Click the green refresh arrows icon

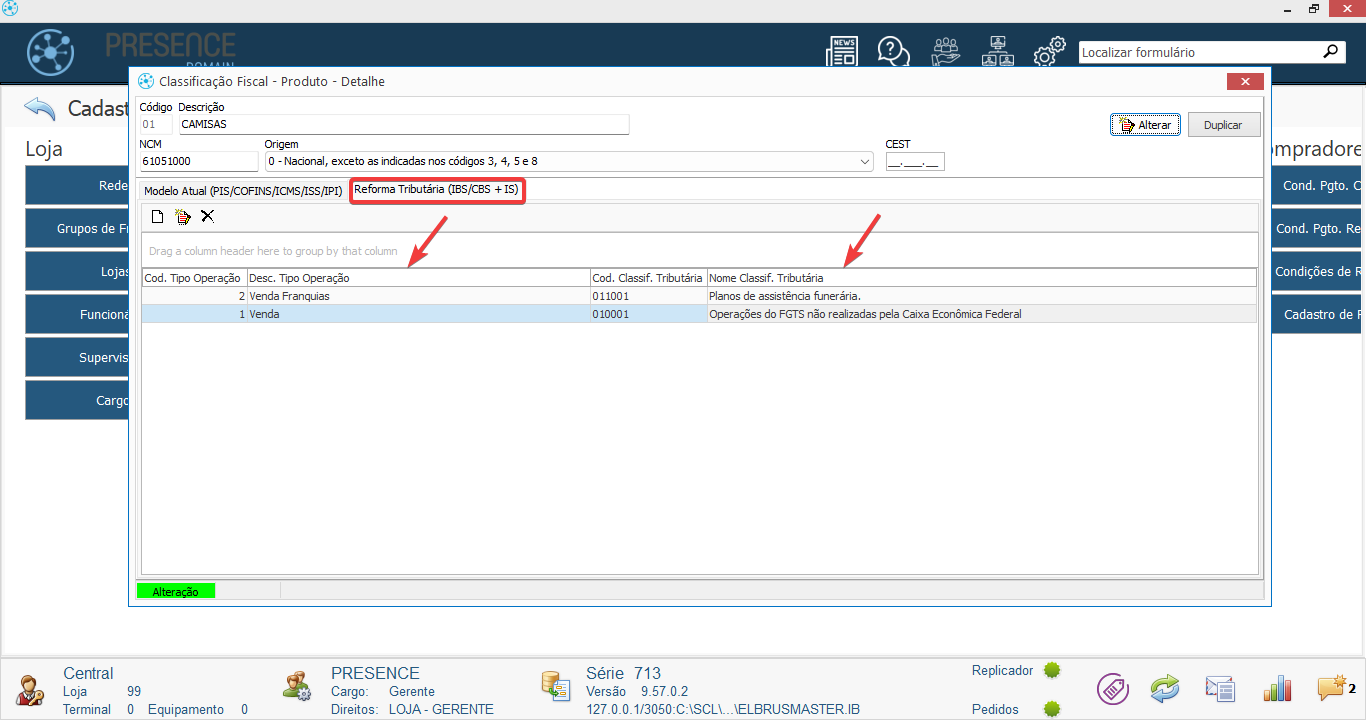click(x=1165, y=688)
